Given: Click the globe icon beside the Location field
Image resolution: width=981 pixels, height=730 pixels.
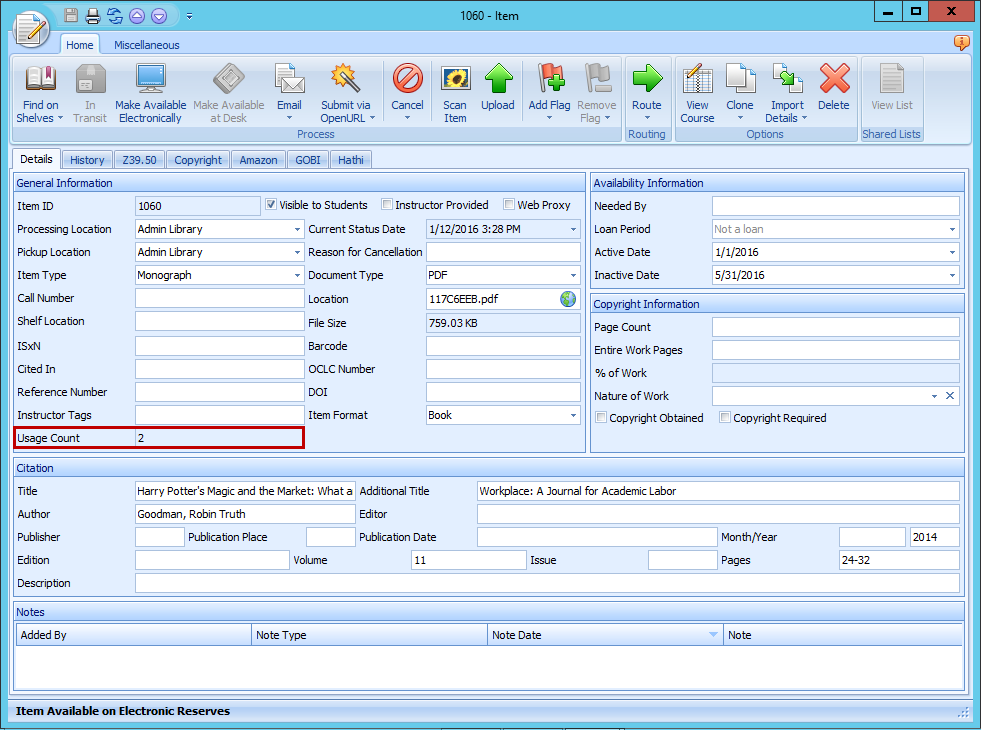Looking at the screenshot, I should [x=567, y=298].
